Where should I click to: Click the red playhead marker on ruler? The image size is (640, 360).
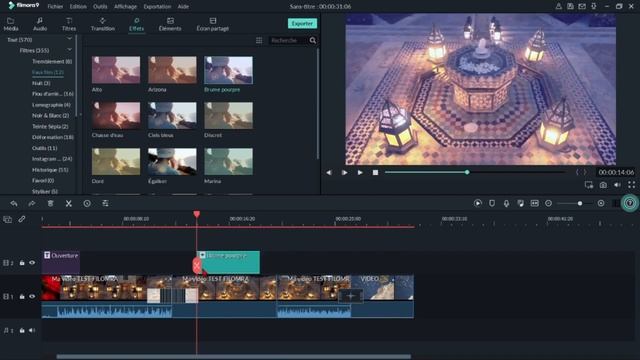[197, 214]
